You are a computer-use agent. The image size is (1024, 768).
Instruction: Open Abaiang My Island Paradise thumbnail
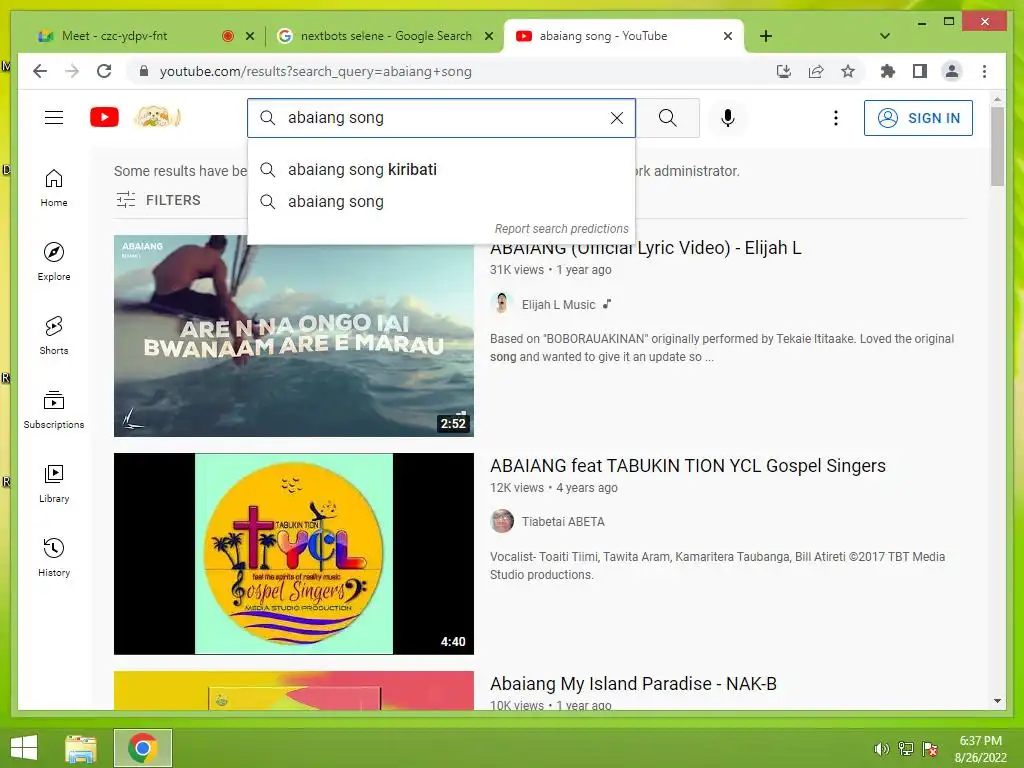point(294,690)
